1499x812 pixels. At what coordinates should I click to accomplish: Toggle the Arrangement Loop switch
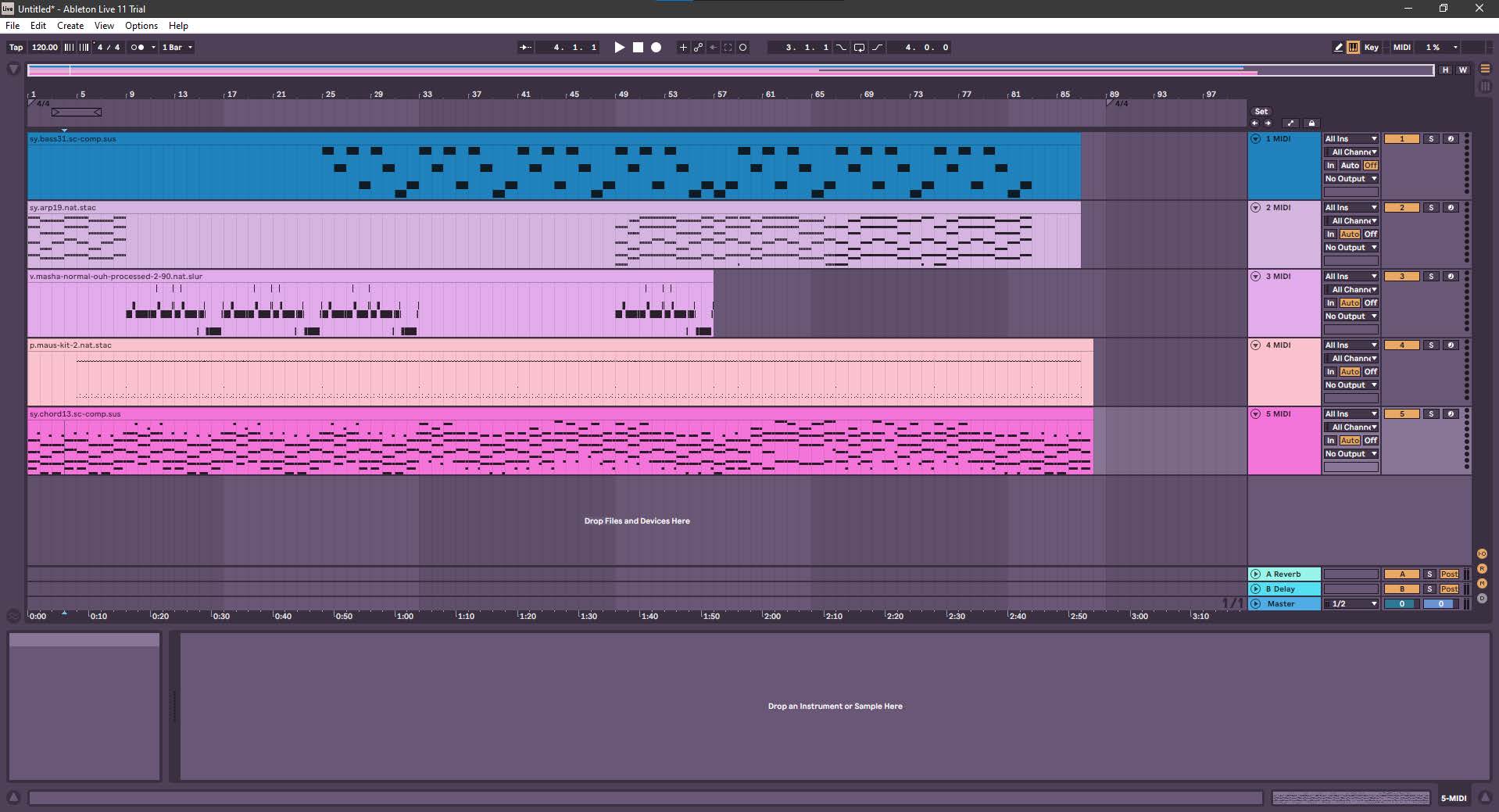click(x=859, y=48)
